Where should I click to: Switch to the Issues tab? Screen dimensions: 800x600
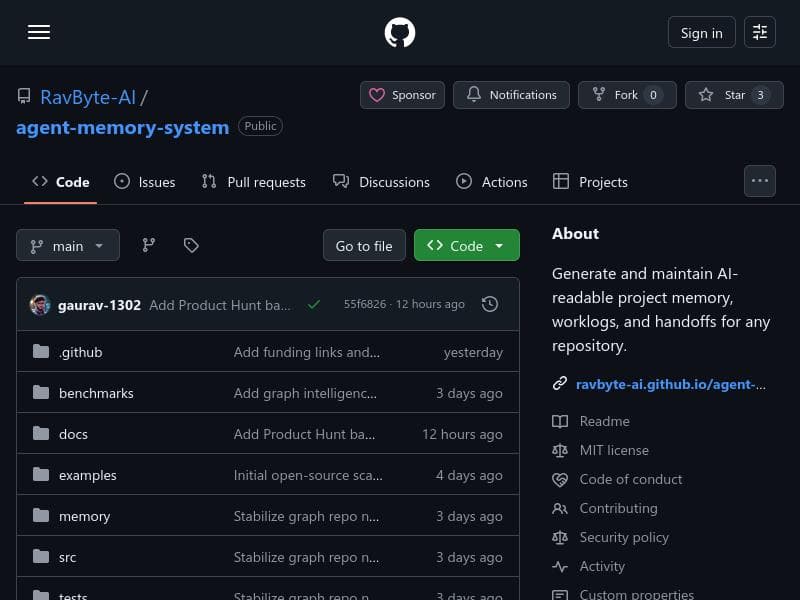[x=145, y=182]
